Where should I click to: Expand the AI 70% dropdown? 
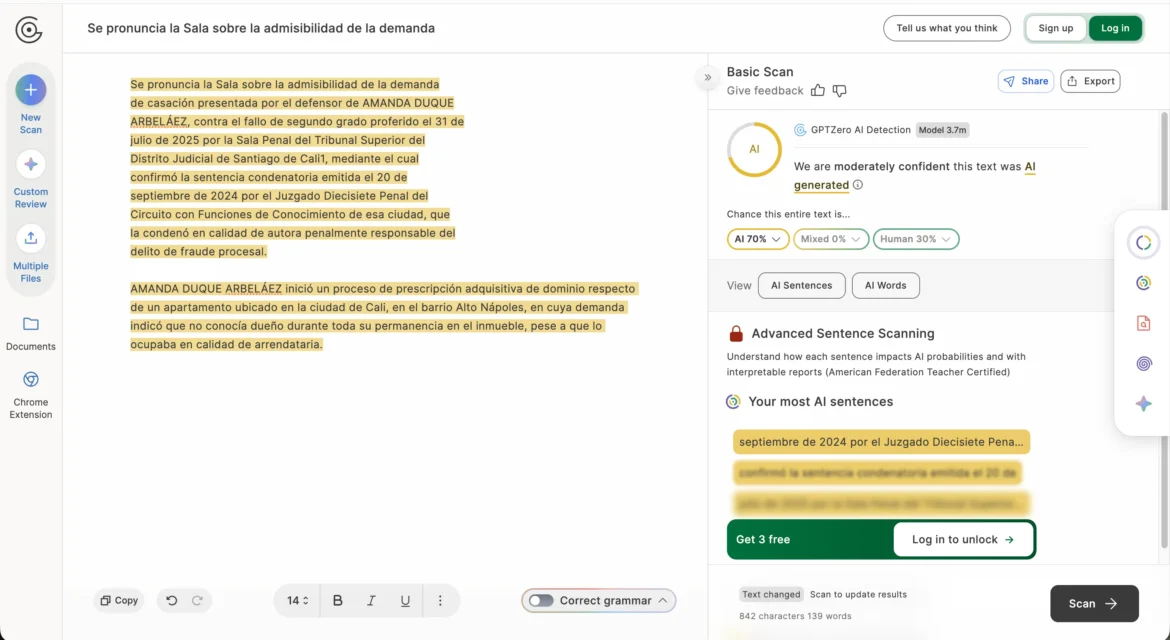tap(757, 239)
